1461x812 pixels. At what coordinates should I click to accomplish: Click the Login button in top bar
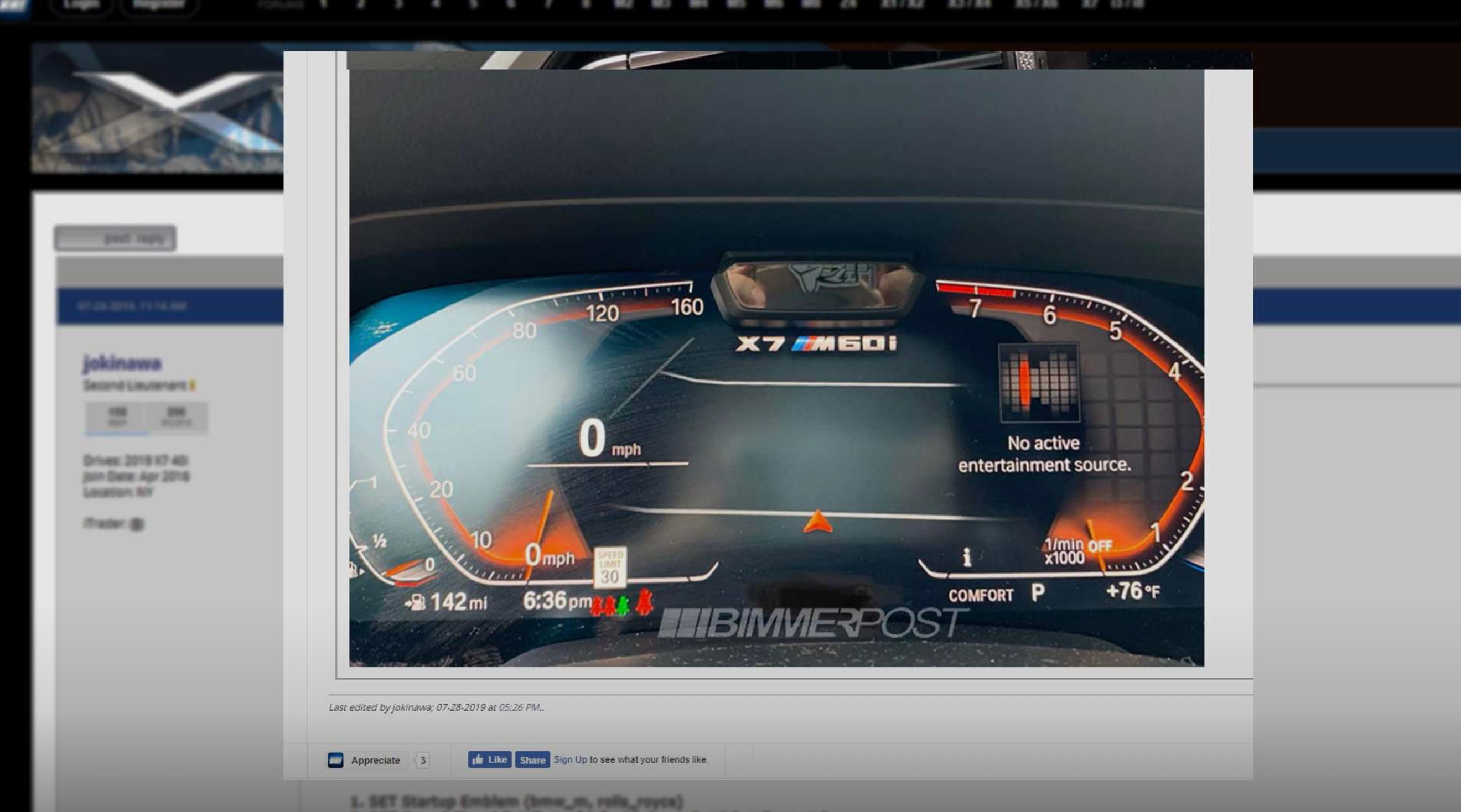tap(81, 5)
